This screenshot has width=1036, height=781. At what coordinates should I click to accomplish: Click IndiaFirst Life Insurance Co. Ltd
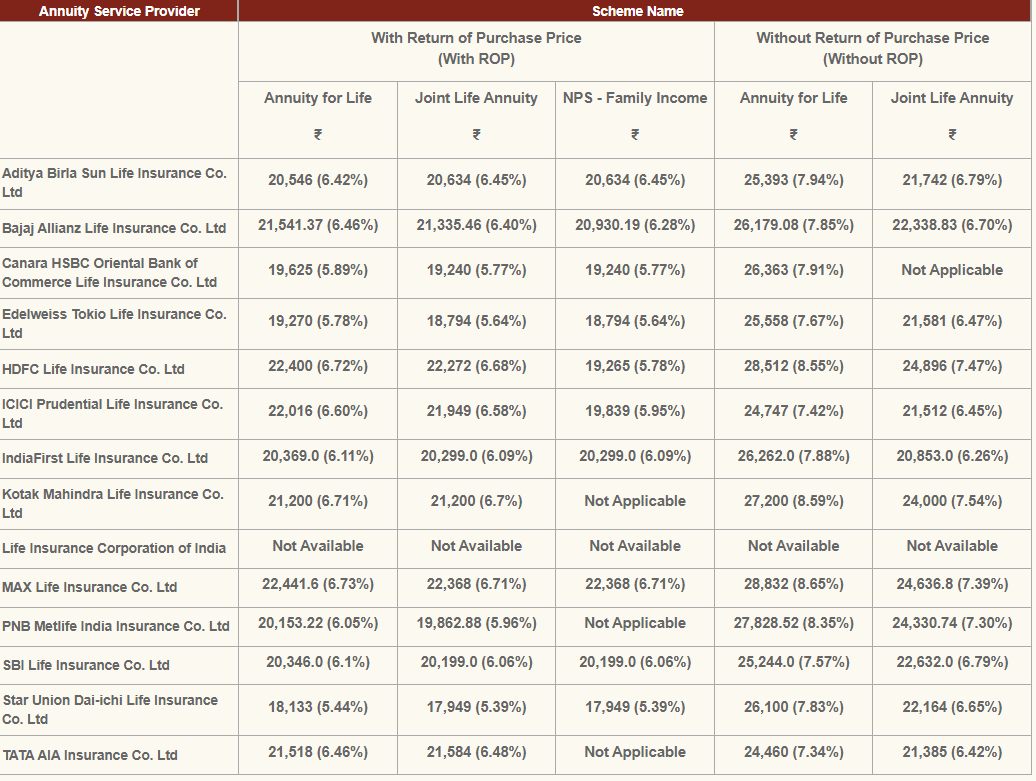105,458
